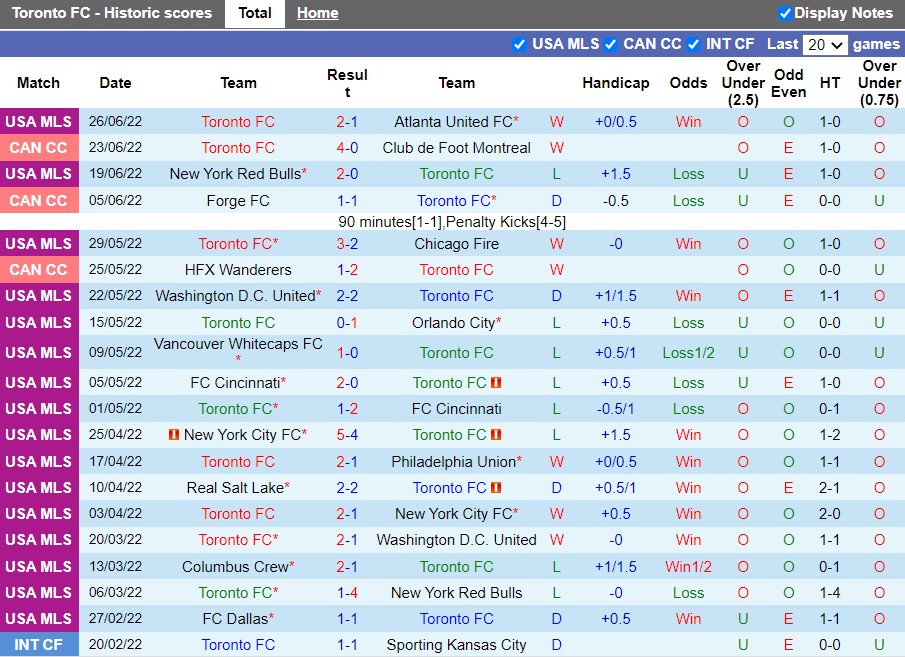
Task: Select the Odds column header
Action: point(688,83)
